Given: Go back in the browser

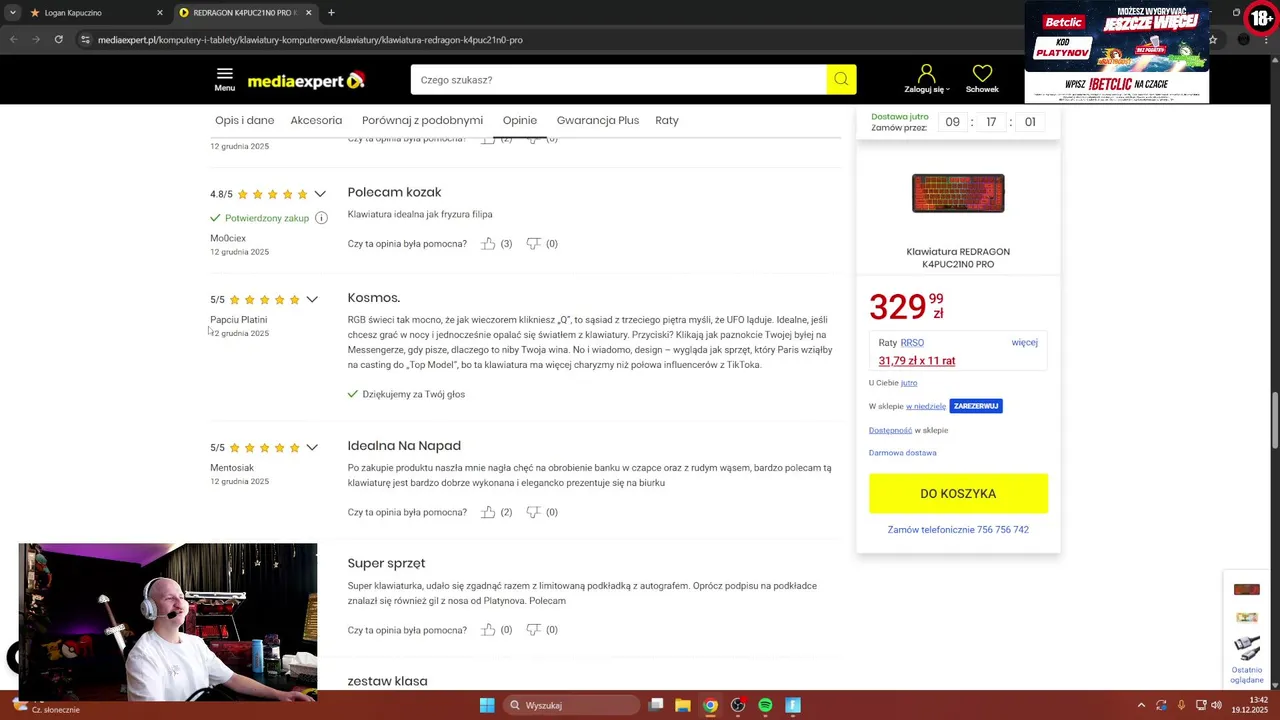Looking at the screenshot, I should click(14, 39).
